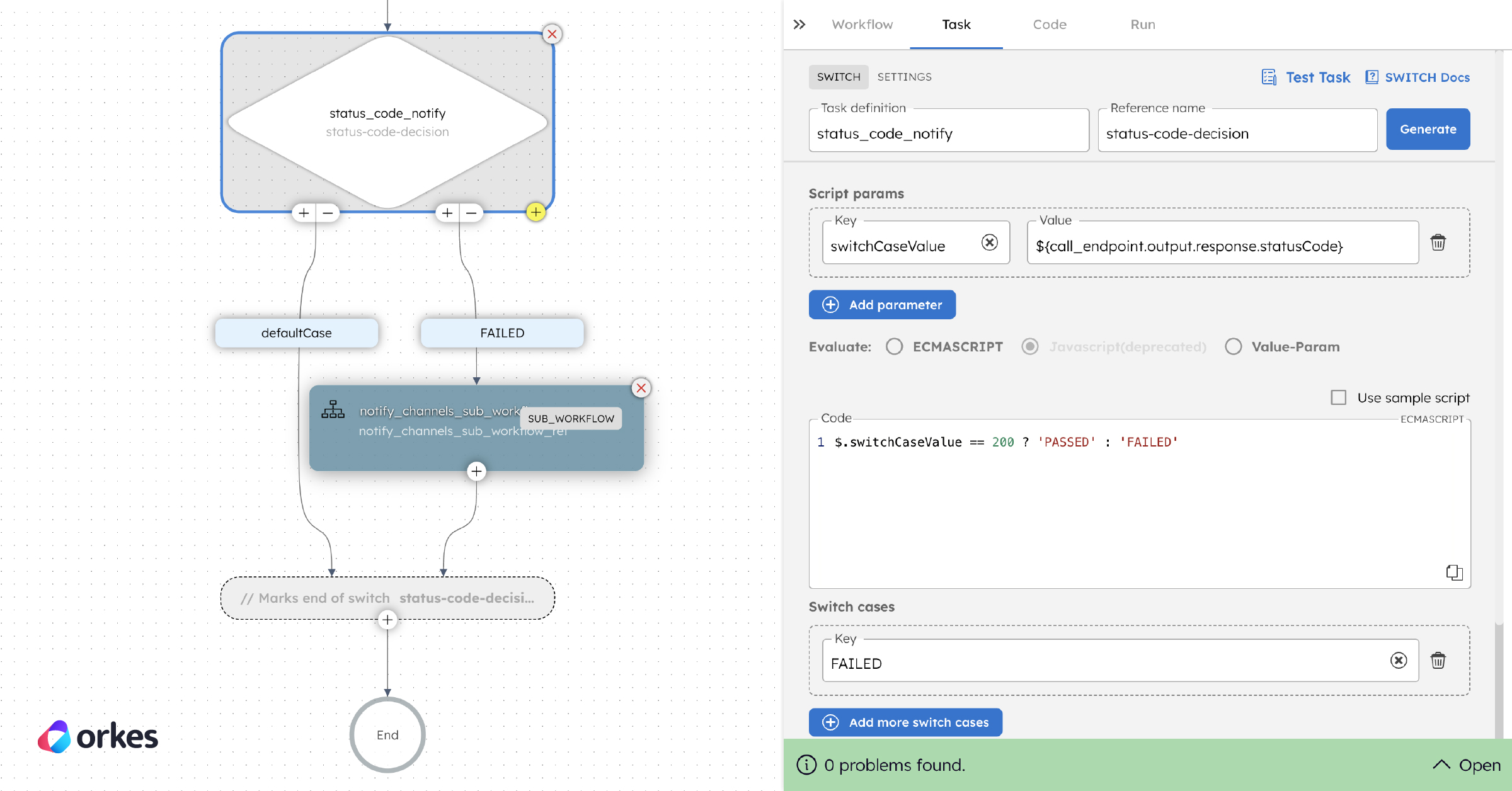Remove the sub-workflow node via red X
The width and height of the screenshot is (1512, 791).
(641, 389)
